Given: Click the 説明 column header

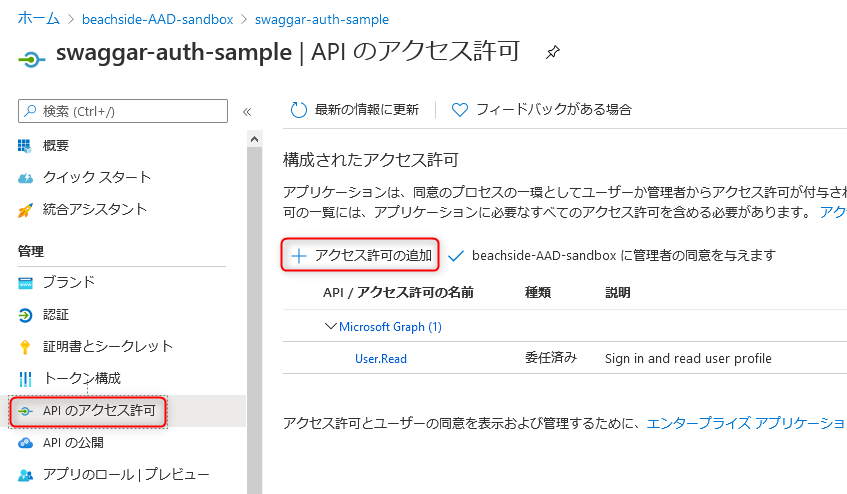Looking at the screenshot, I should [618, 293].
